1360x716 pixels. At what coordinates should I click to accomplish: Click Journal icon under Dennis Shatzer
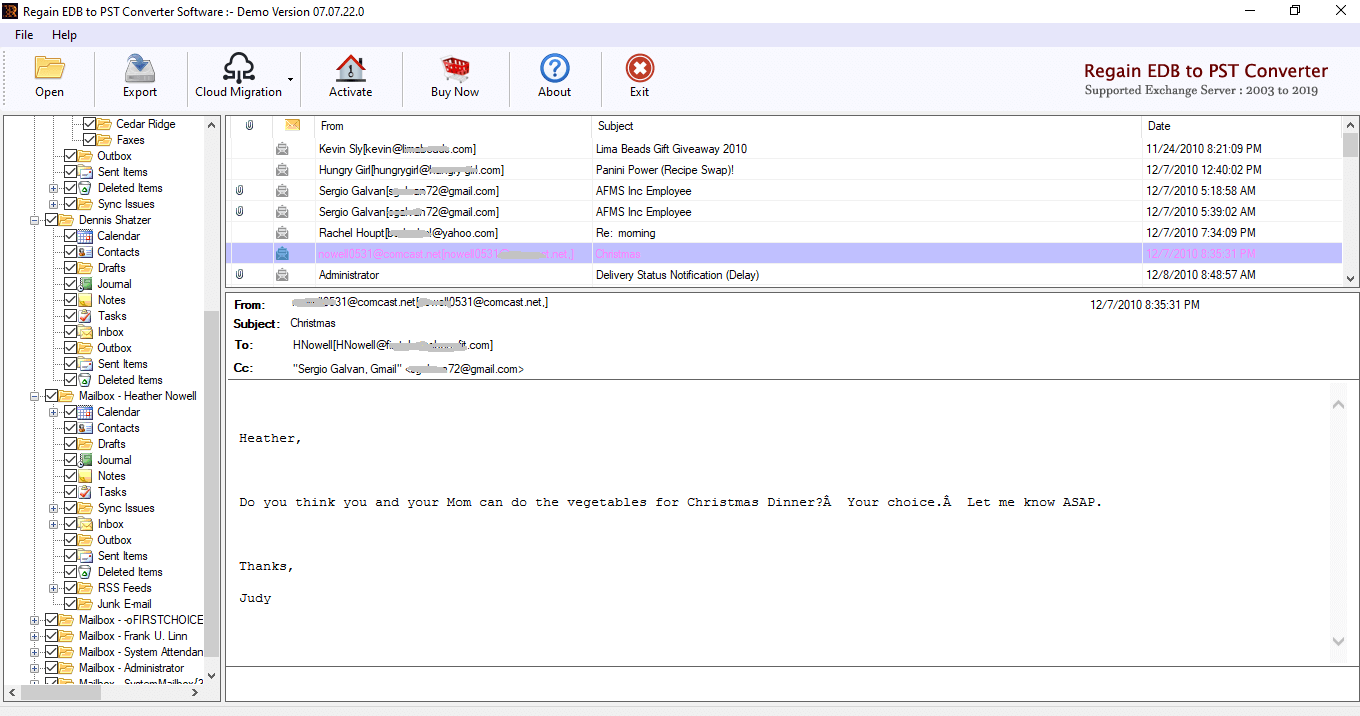(86, 284)
